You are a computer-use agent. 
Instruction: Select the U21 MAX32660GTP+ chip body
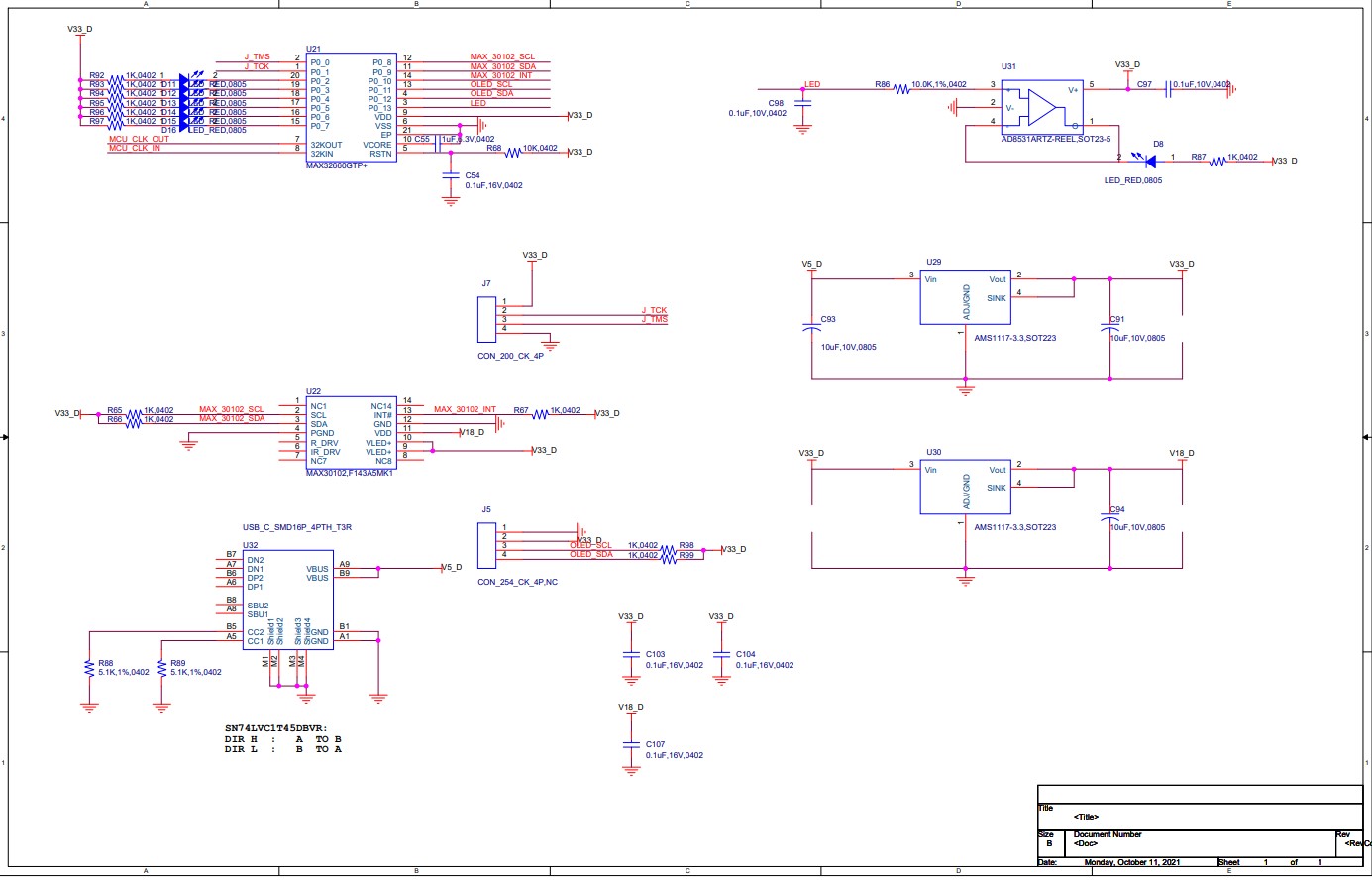click(x=351, y=108)
